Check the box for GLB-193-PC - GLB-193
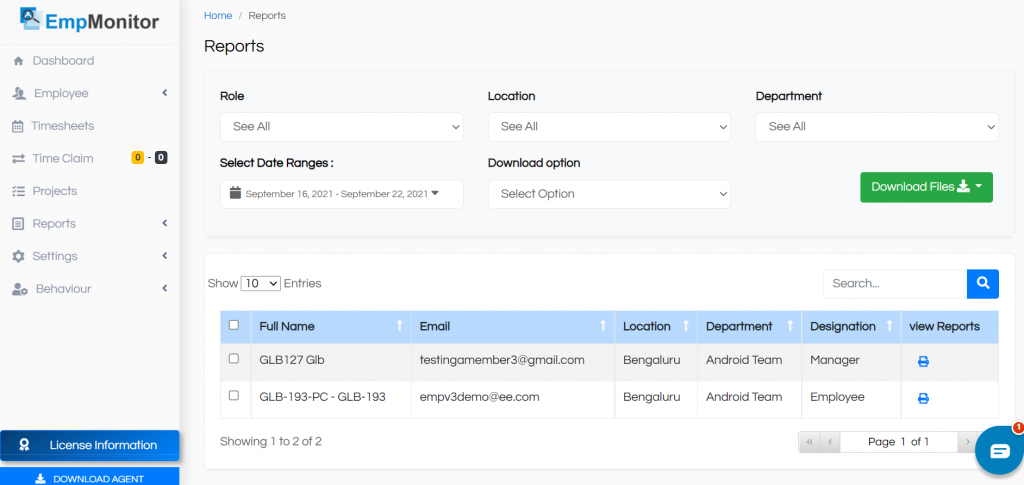 pyautogui.click(x=234, y=396)
